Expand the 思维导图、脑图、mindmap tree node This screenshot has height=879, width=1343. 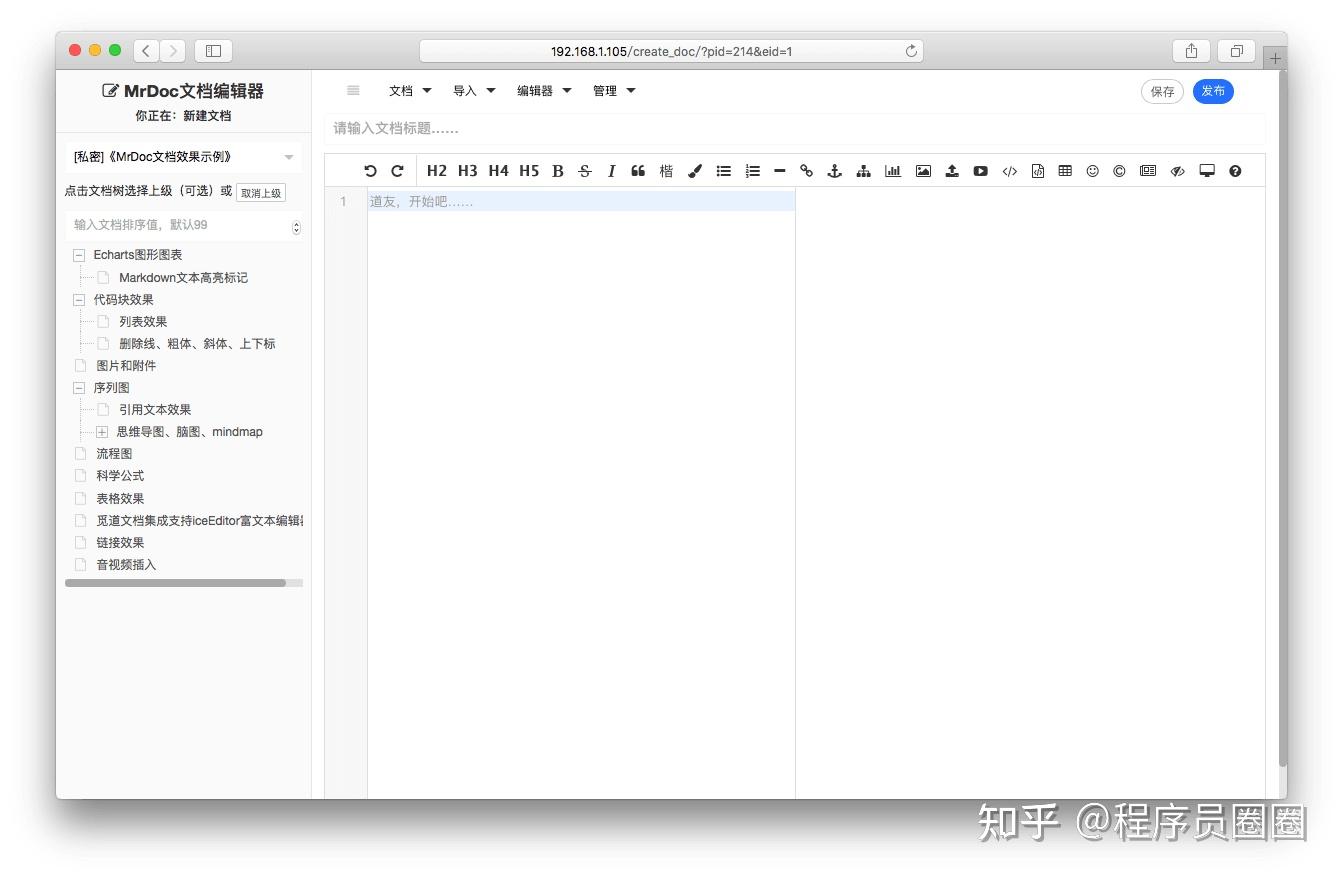[x=102, y=431]
